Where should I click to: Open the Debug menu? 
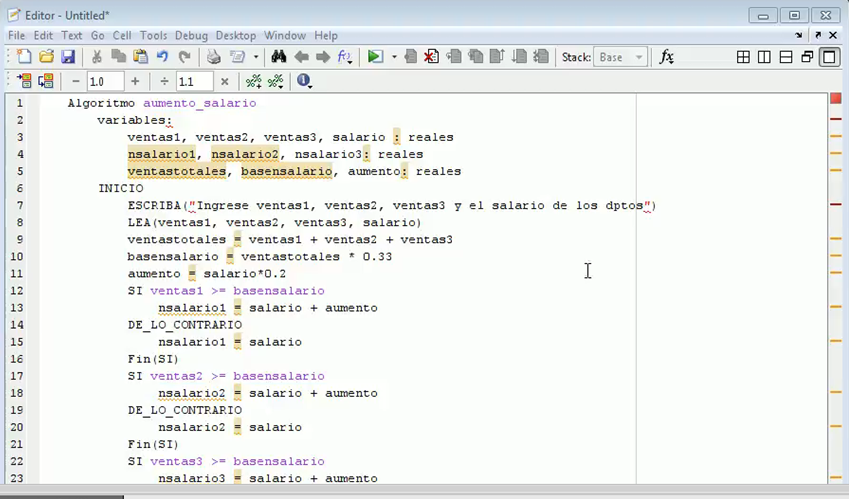pos(191,35)
